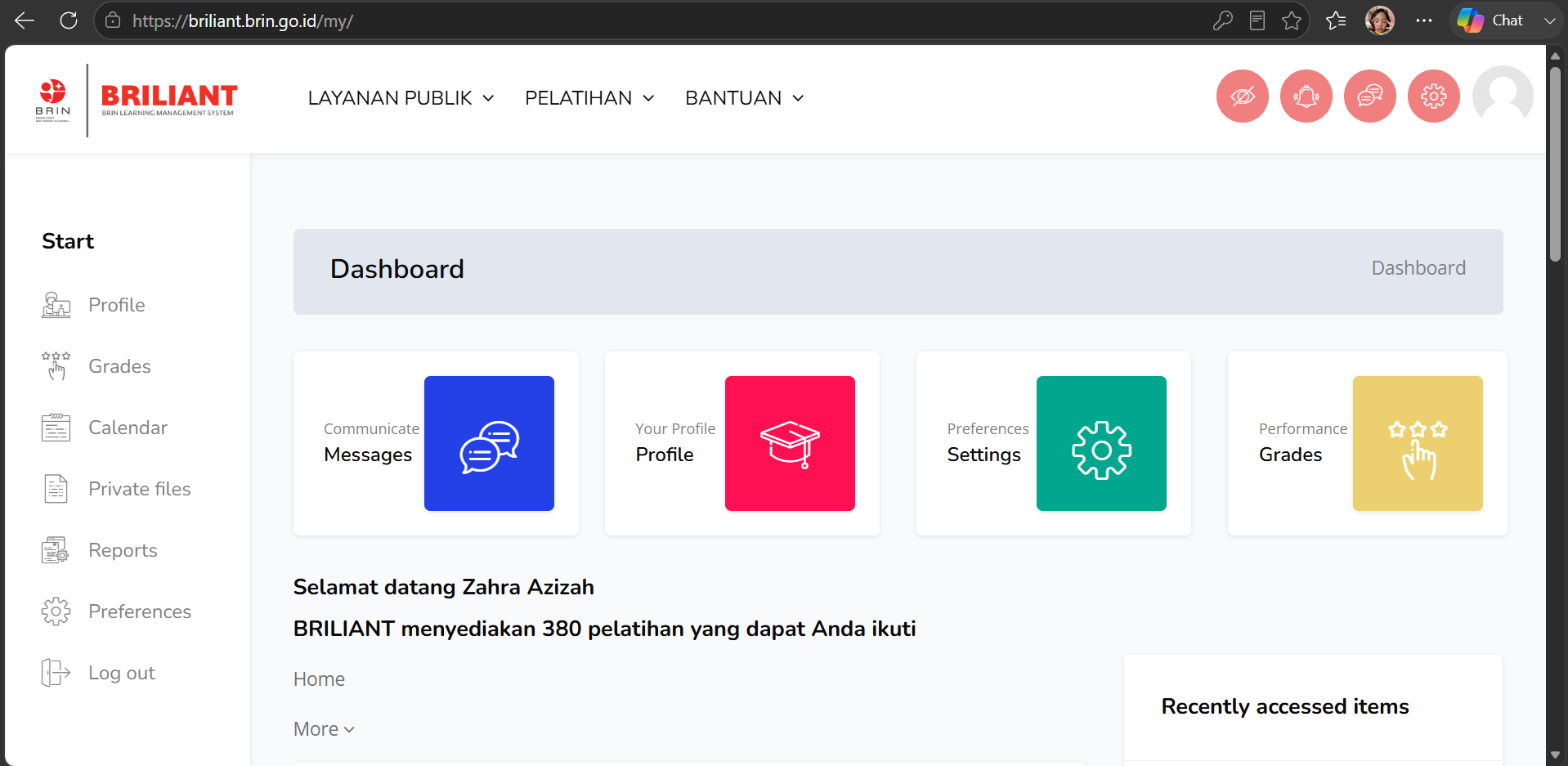Viewport: 1568px width, 766px height.
Task: Open the red gear settings icon in header
Action: (x=1434, y=96)
